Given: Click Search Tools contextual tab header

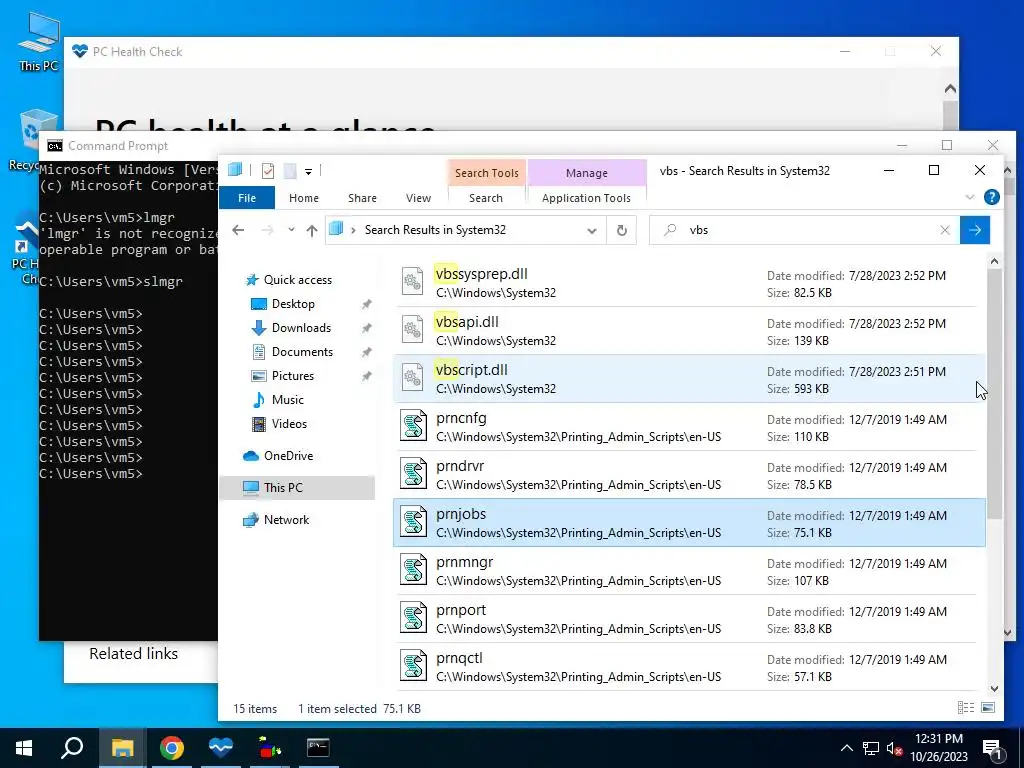Looking at the screenshot, I should (x=487, y=173).
